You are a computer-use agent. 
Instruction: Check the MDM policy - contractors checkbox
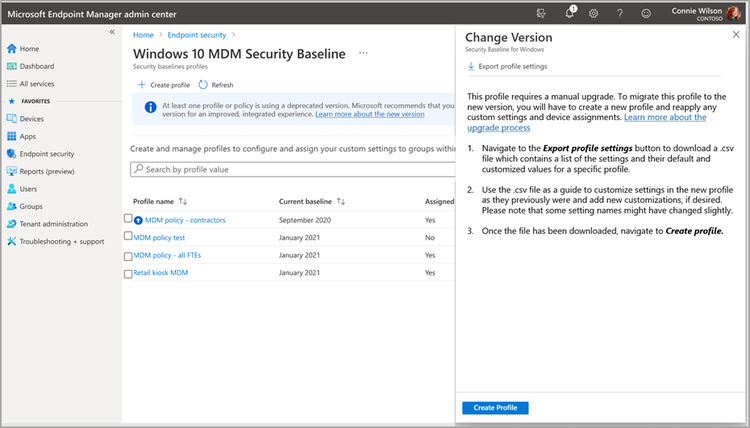[x=128, y=219]
